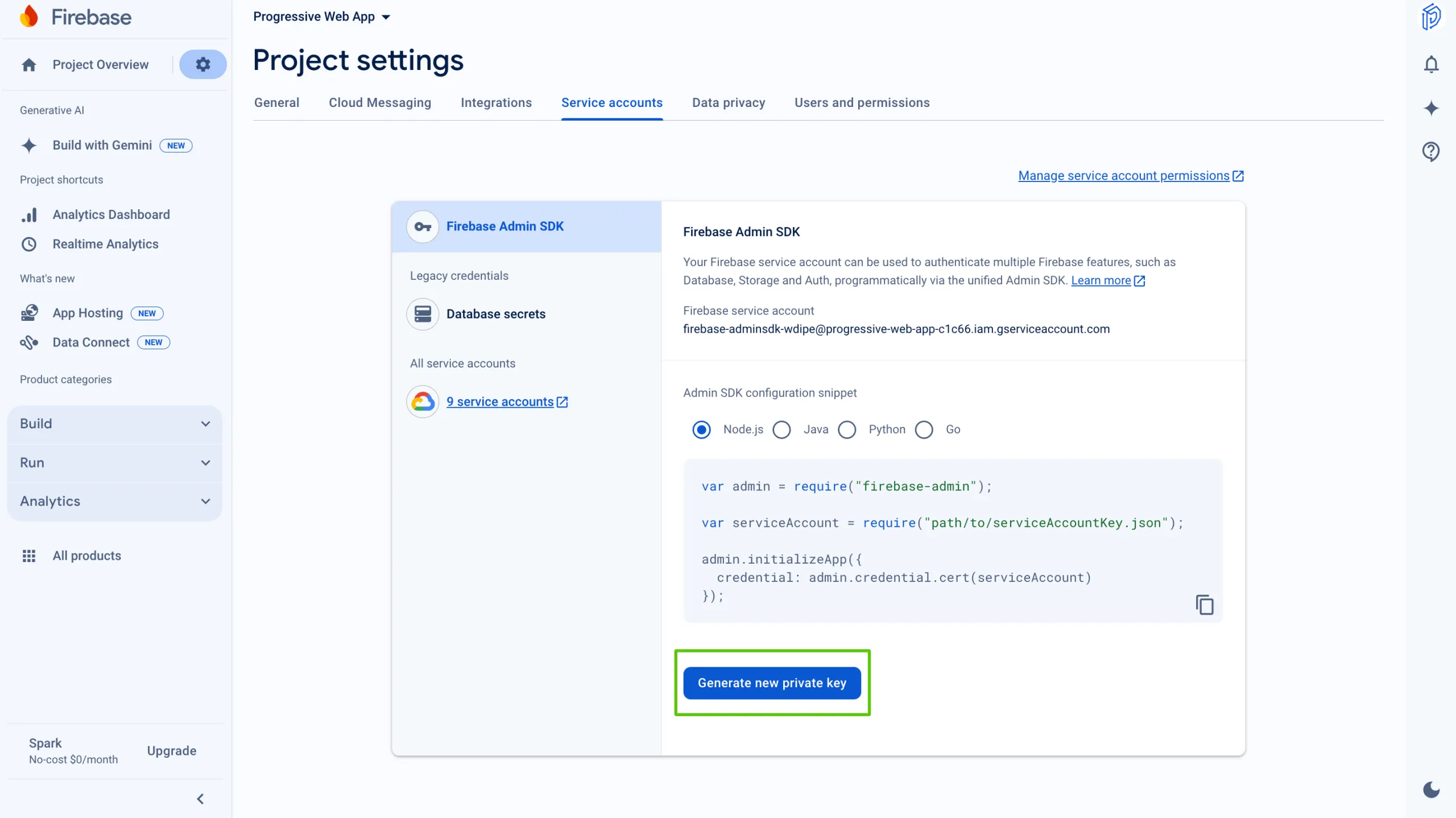The height and width of the screenshot is (818, 1456).
Task: Click the Firebase wordmark in sidebar
Action: click(x=91, y=17)
